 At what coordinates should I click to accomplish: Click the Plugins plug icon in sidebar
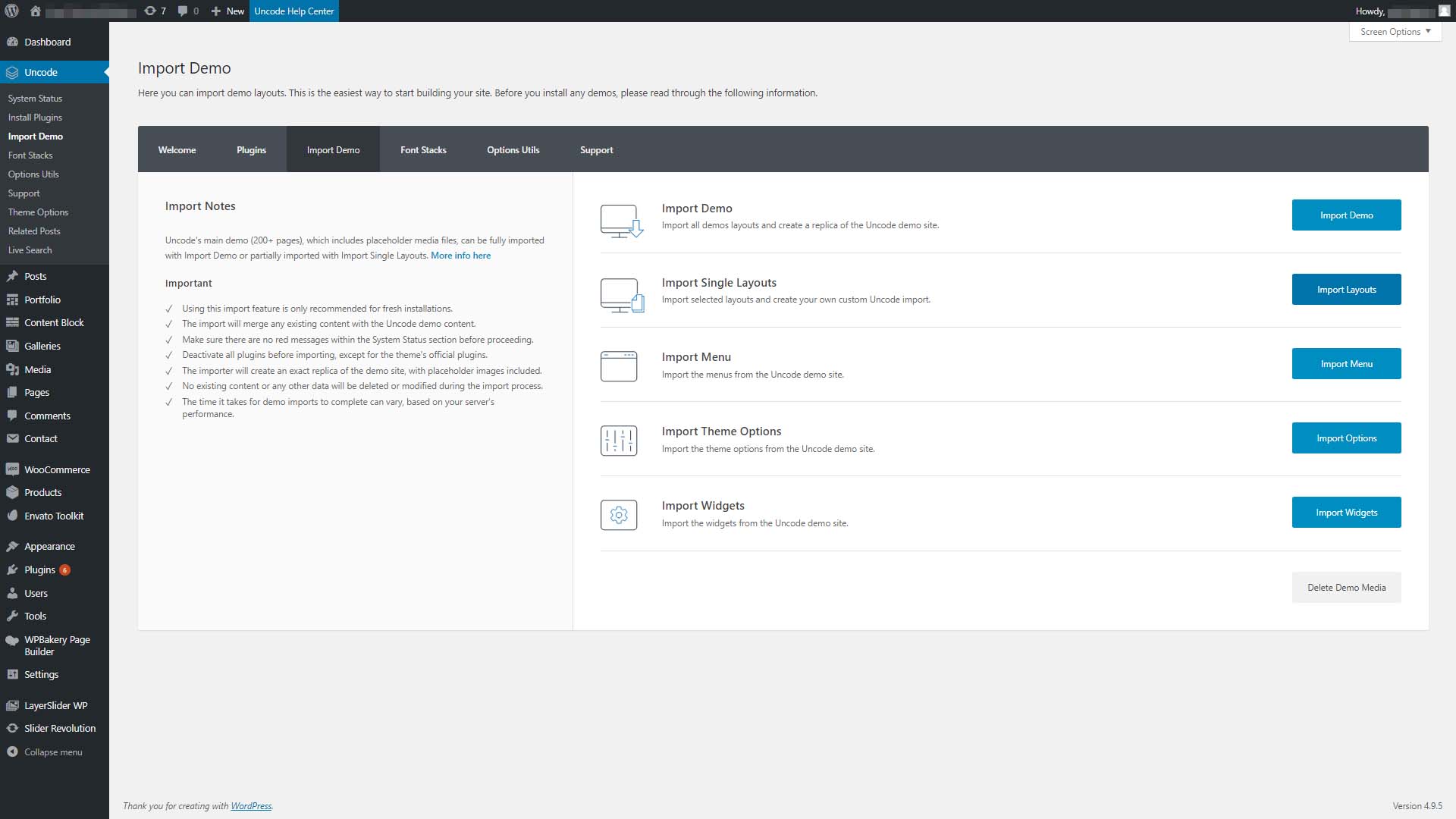pyautogui.click(x=12, y=570)
